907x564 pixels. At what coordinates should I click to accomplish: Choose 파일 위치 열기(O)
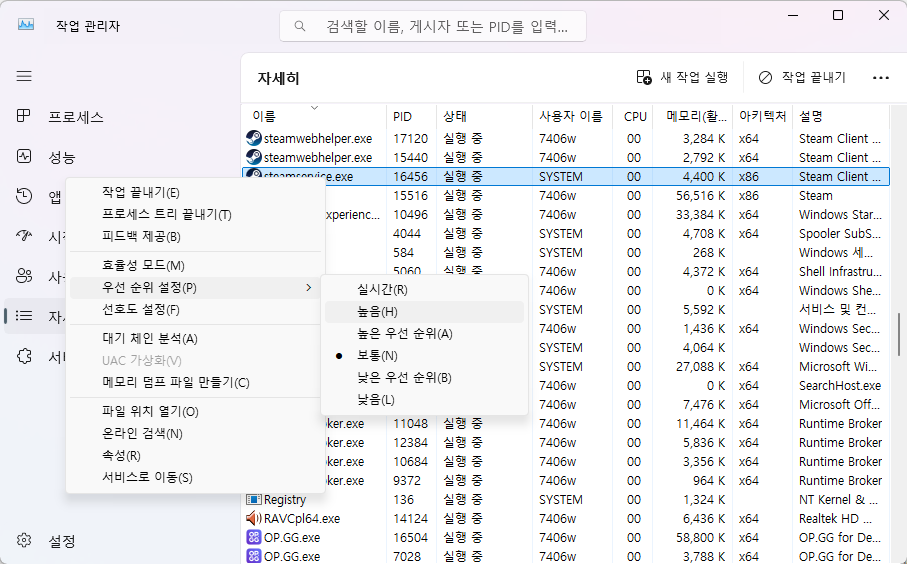pyautogui.click(x=196, y=411)
